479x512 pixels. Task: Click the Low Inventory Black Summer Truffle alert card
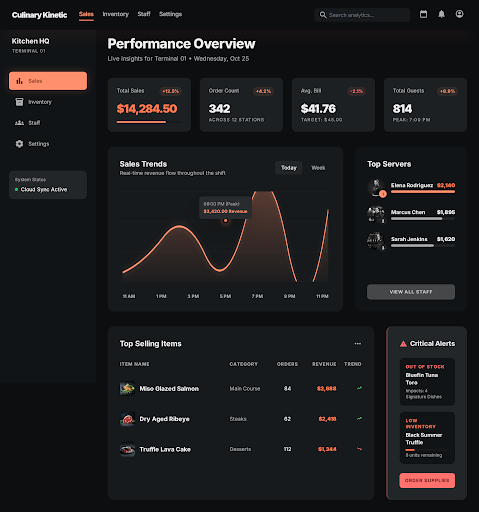click(427, 438)
